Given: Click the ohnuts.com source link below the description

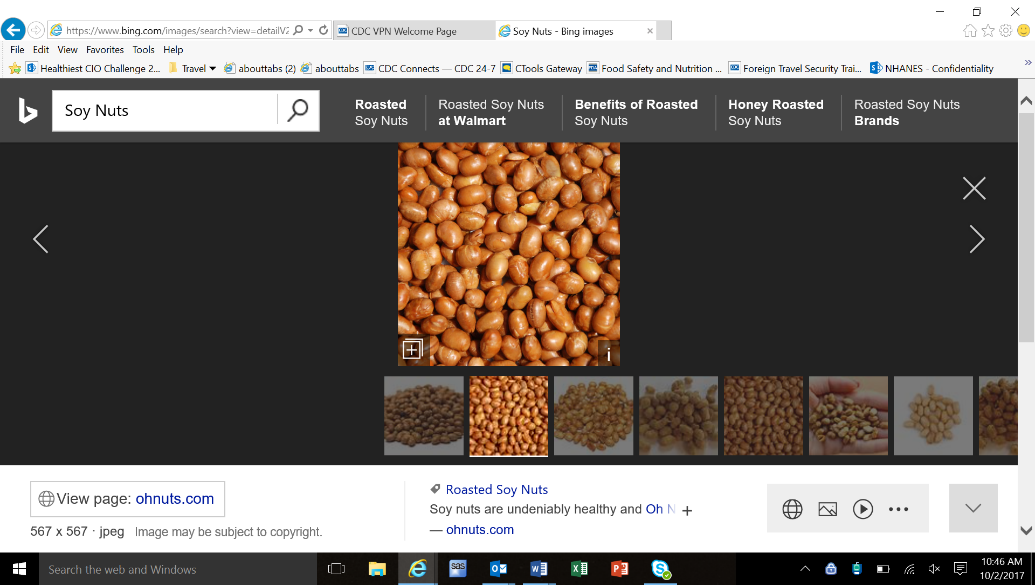Looking at the screenshot, I should (x=480, y=530).
